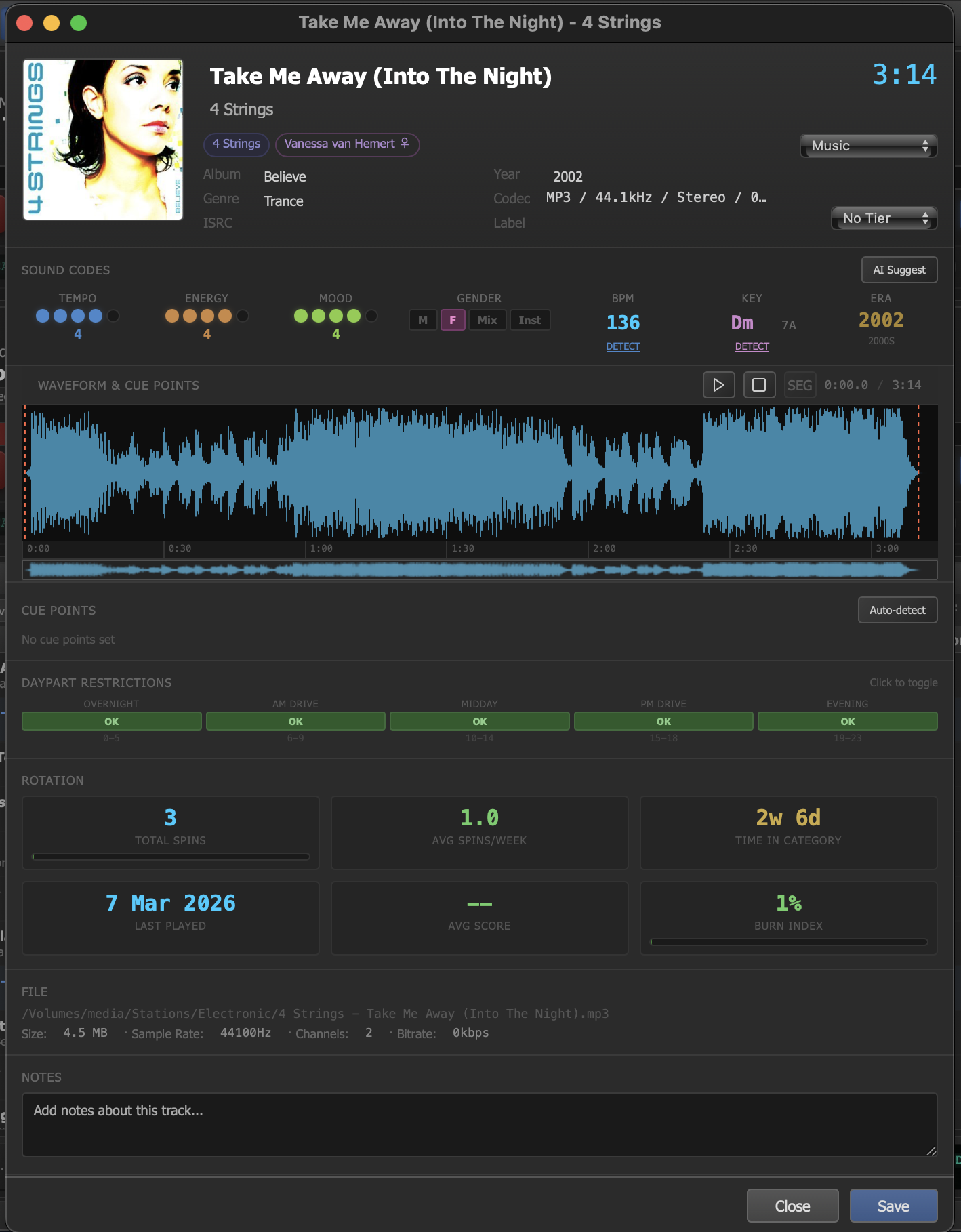Click Auto-detect cue points button
Viewport: 961px width, 1232px height.
[x=897, y=610]
